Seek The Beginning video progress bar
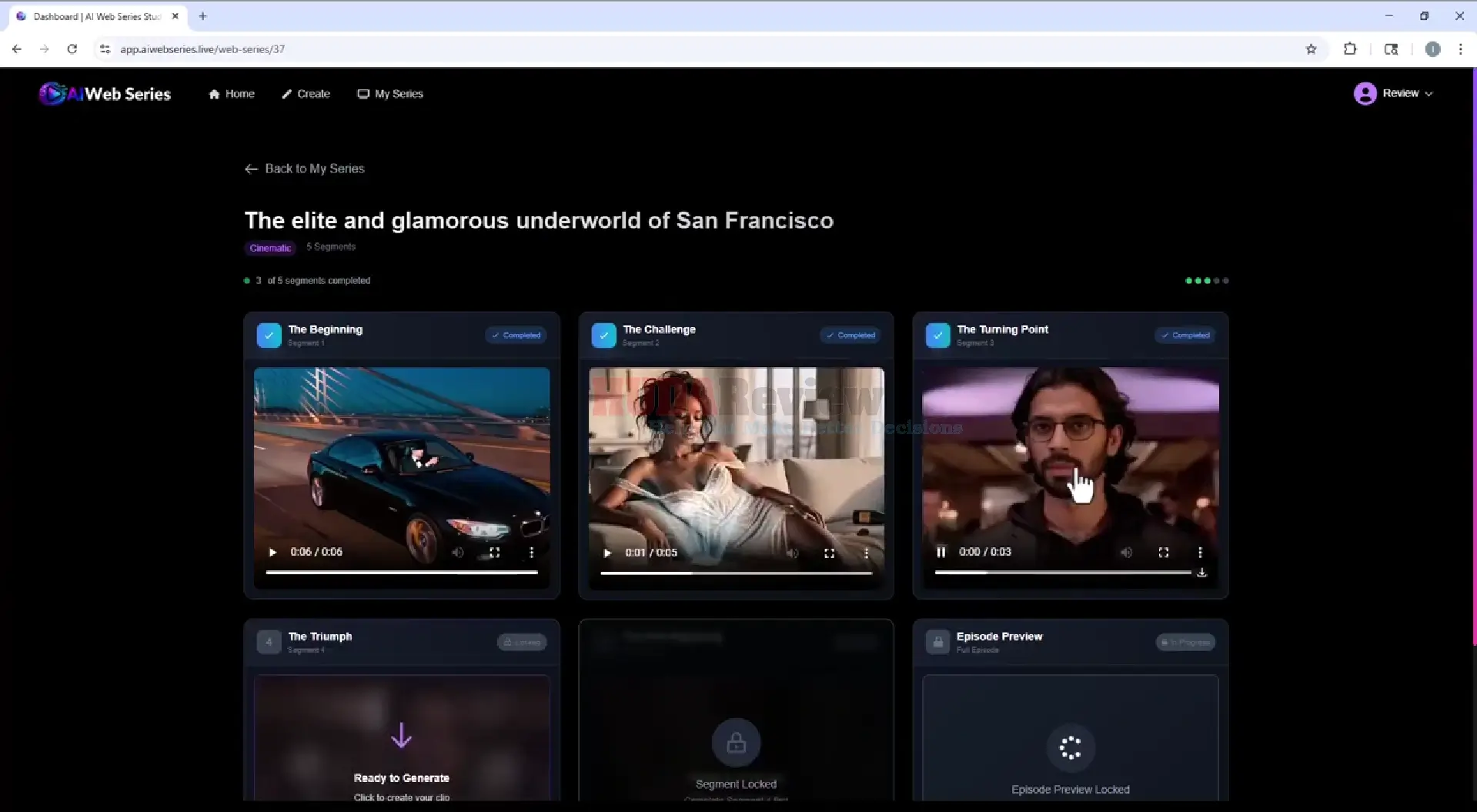The image size is (1477, 812). click(402, 573)
